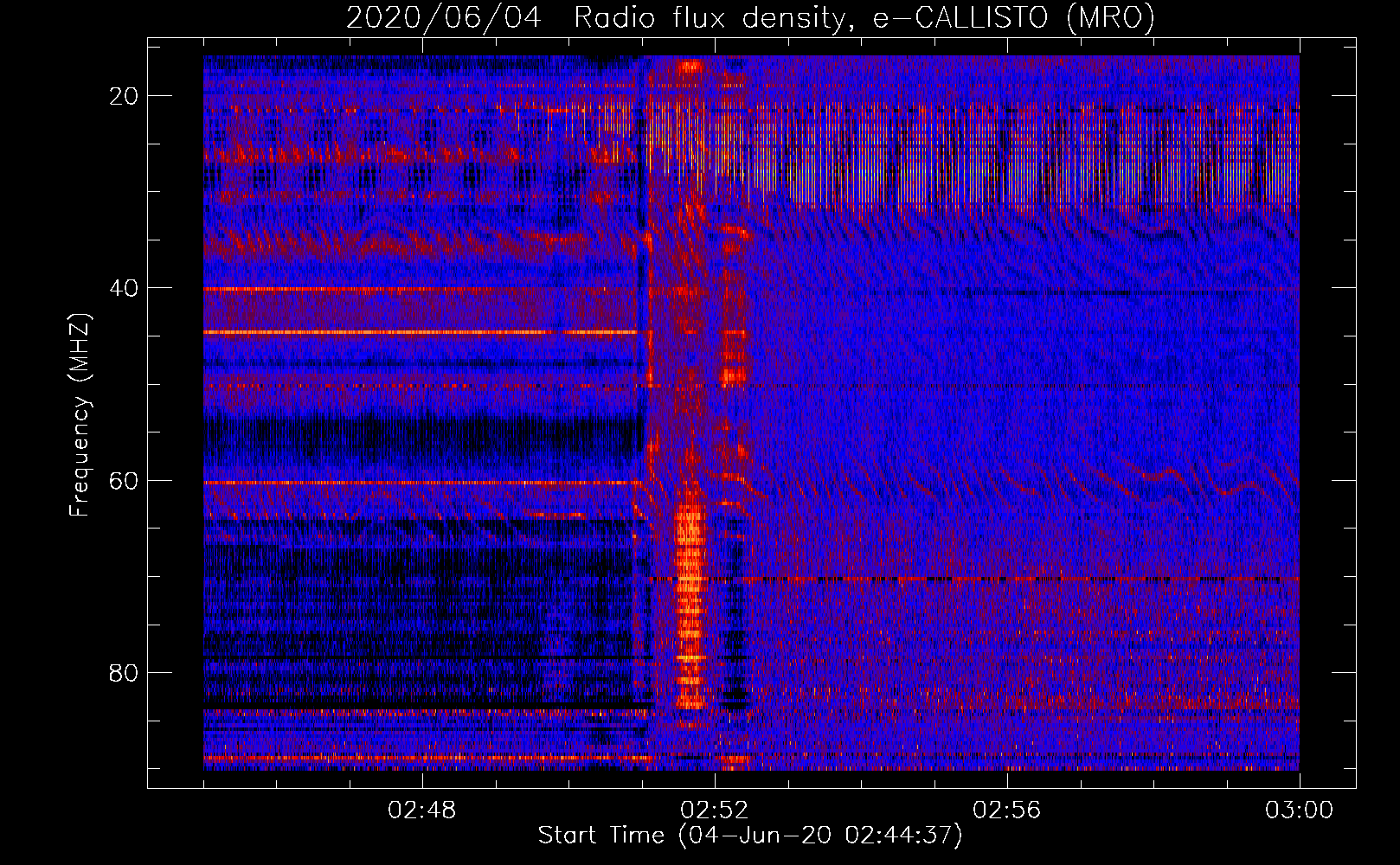1400x865 pixels.
Task: Click the 'Frequency (MHZ)' axis label
Action: point(80,413)
